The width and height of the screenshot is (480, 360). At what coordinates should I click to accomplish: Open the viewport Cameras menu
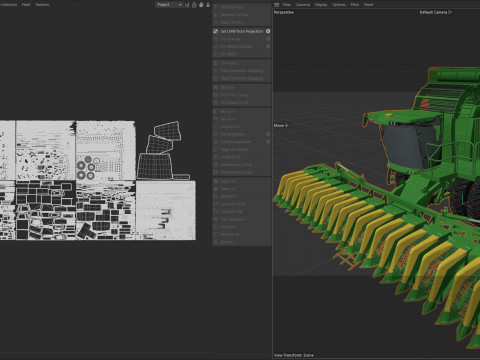(x=303, y=5)
